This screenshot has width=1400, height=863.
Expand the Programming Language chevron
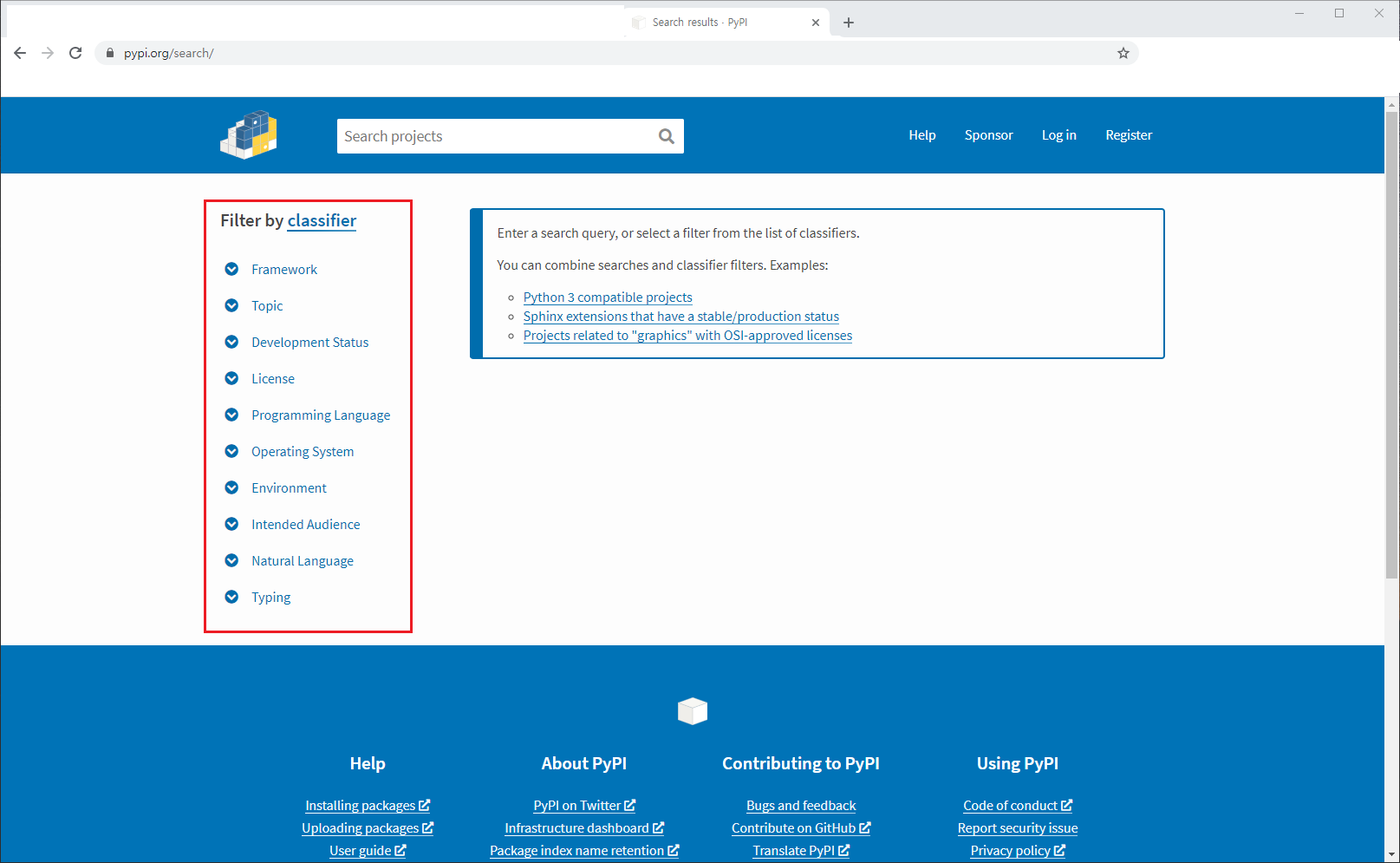[x=231, y=415]
